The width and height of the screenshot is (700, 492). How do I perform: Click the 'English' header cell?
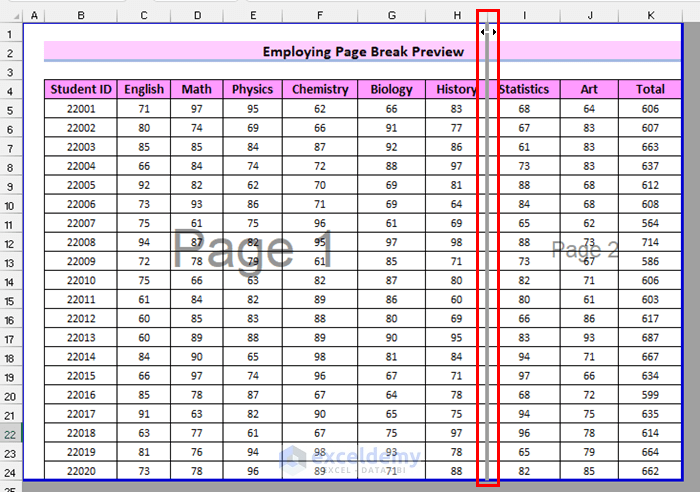[144, 89]
